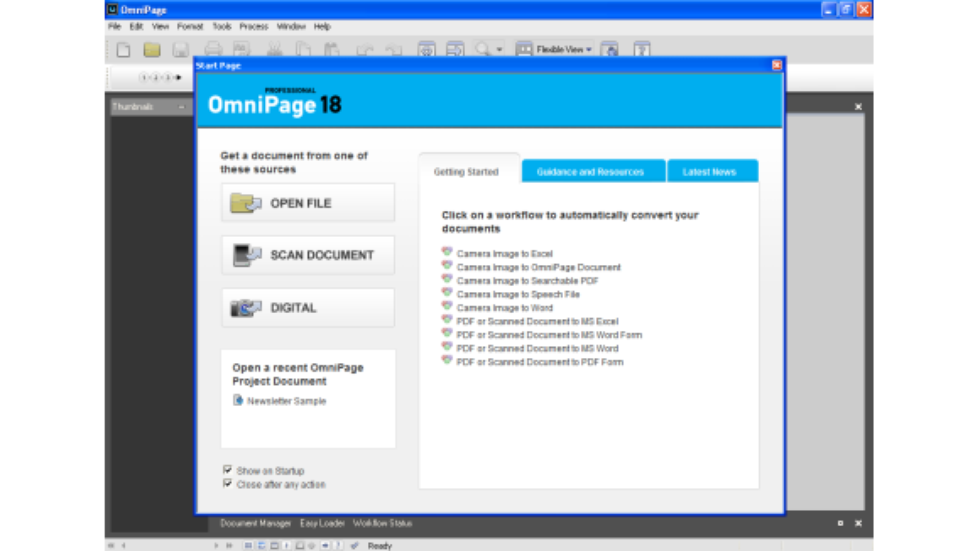The height and width of the screenshot is (551, 980).
Task: Run PDF or Scanned Document to PDF Form
Action: click(x=540, y=362)
